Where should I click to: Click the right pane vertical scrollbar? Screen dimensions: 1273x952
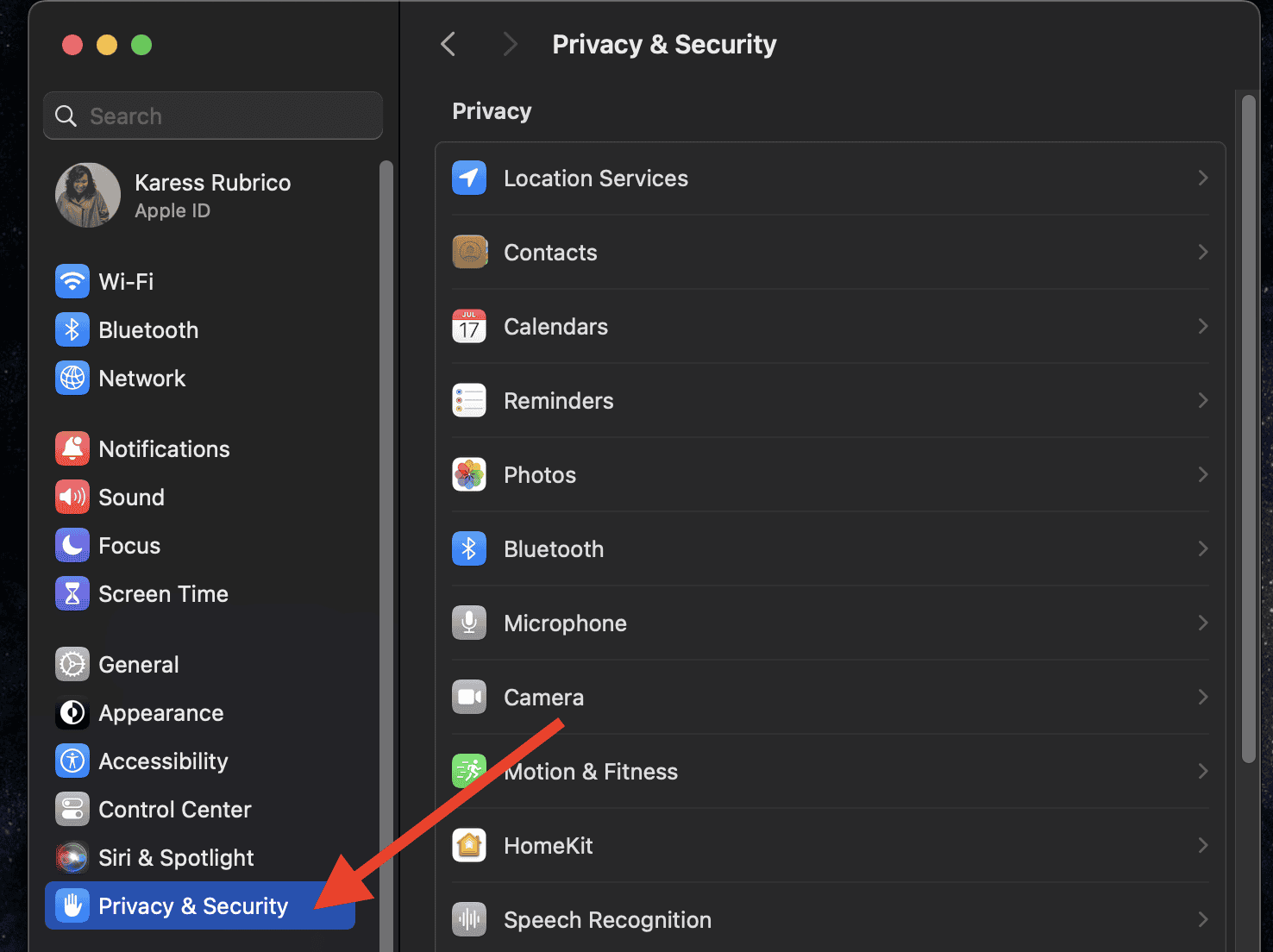coord(1248,431)
